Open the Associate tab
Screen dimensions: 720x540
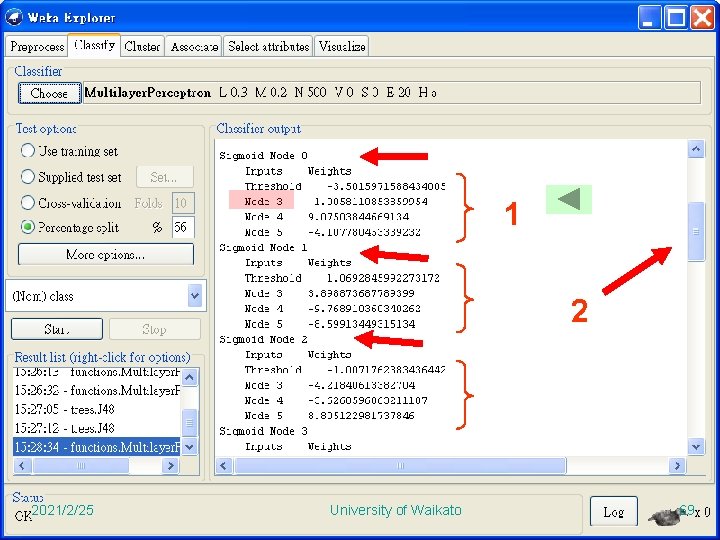point(194,46)
